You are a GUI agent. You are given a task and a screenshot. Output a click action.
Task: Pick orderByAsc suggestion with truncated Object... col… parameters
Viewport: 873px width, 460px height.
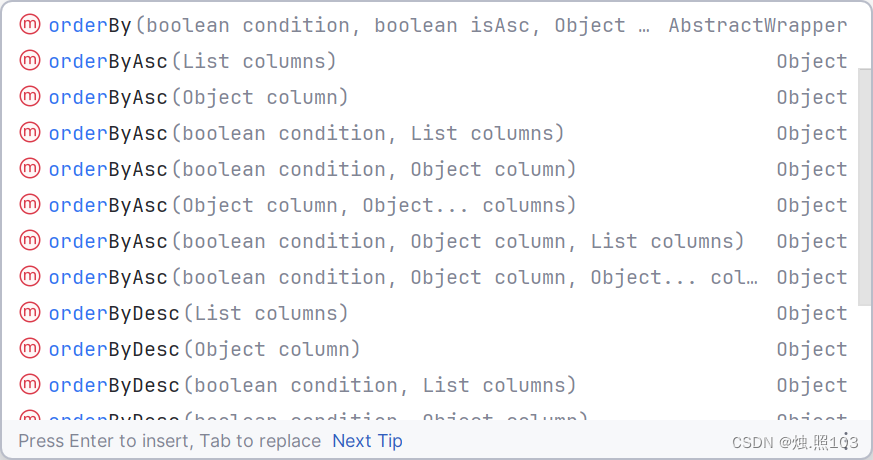click(433, 277)
